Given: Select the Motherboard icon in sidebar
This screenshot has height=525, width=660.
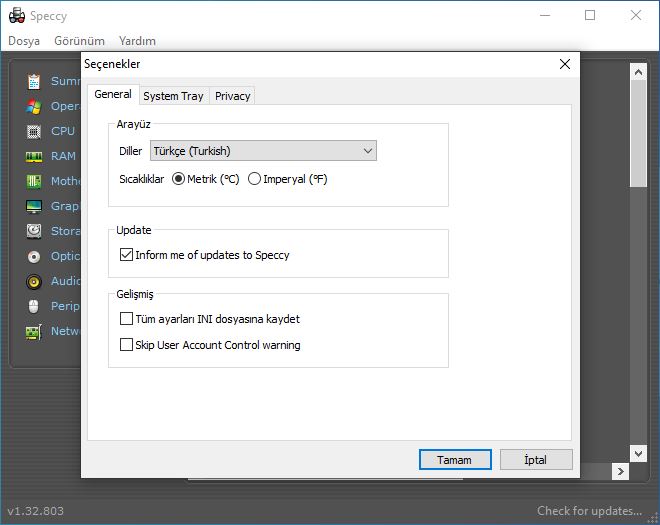Looking at the screenshot, I should (34, 181).
